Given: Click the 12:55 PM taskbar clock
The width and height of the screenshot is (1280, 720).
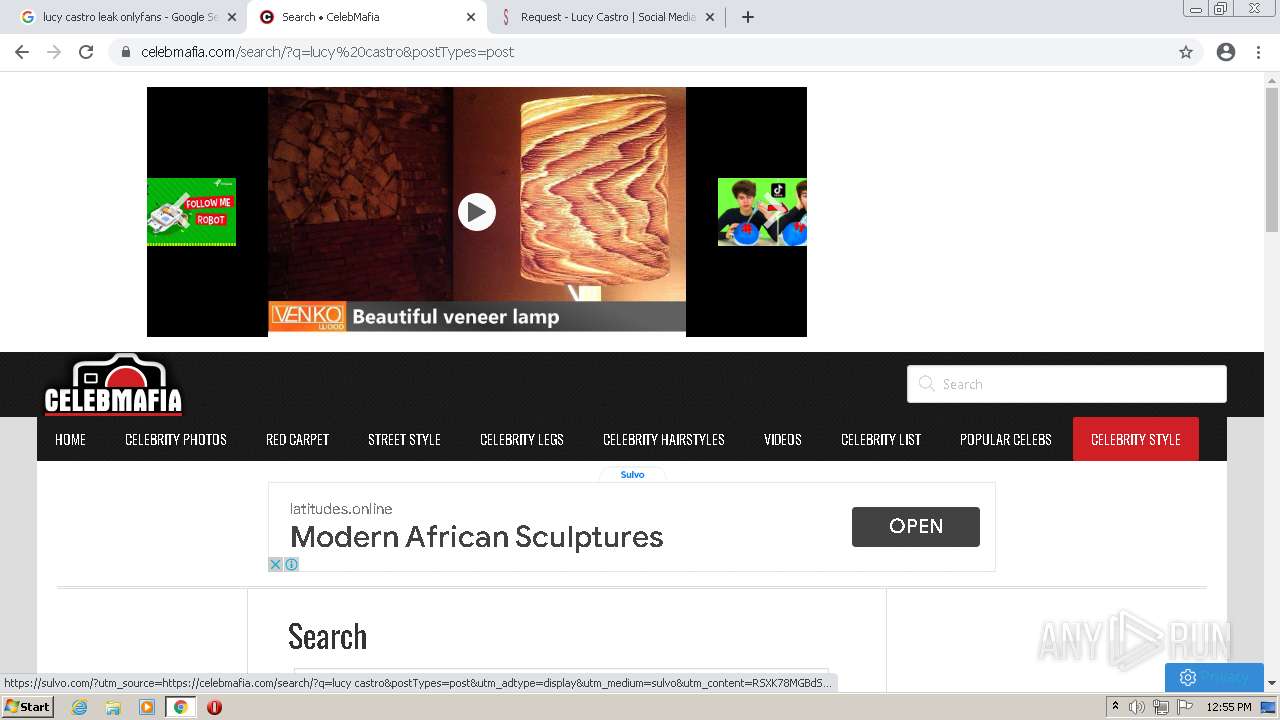Looking at the screenshot, I should point(1229,707).
